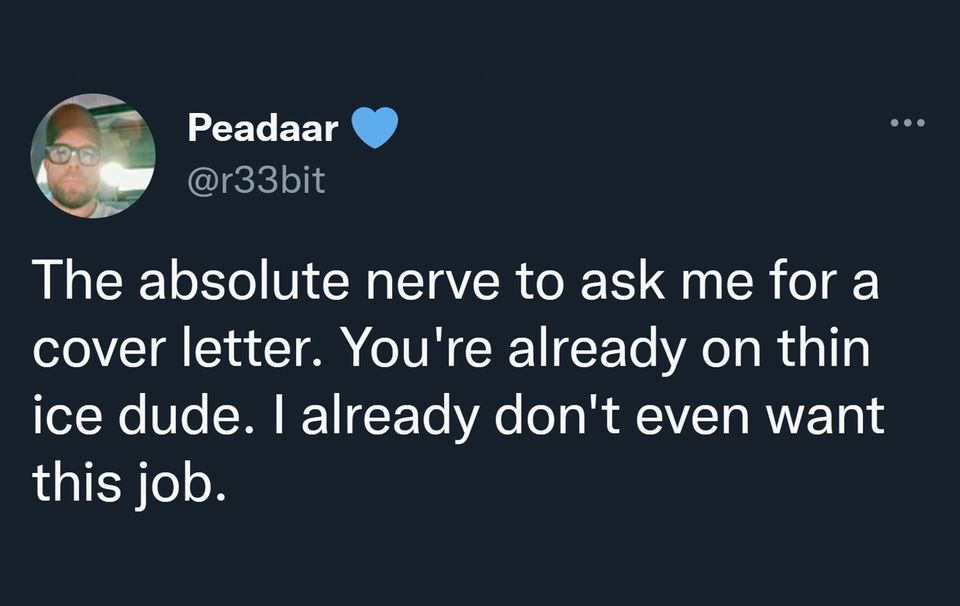Click the glasses in the avatar photo
This screenshot has width=960, height=606.
click(x=73, y=154)
